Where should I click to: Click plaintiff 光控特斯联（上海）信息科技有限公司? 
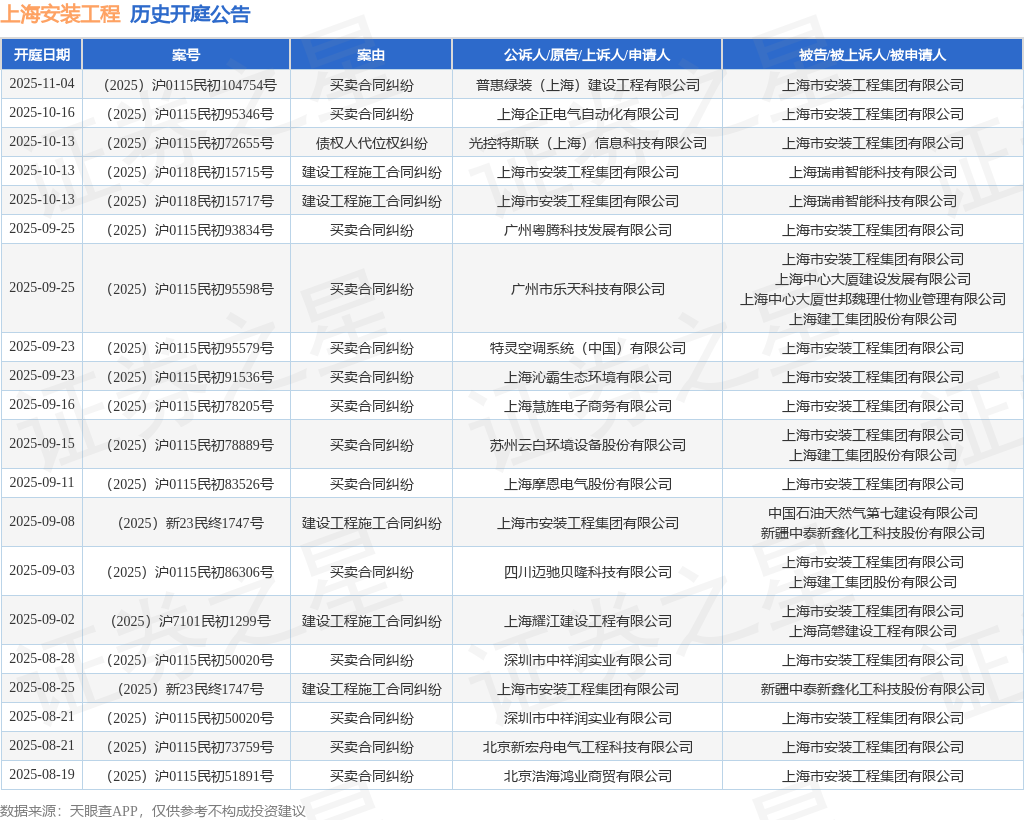[588, 143]
